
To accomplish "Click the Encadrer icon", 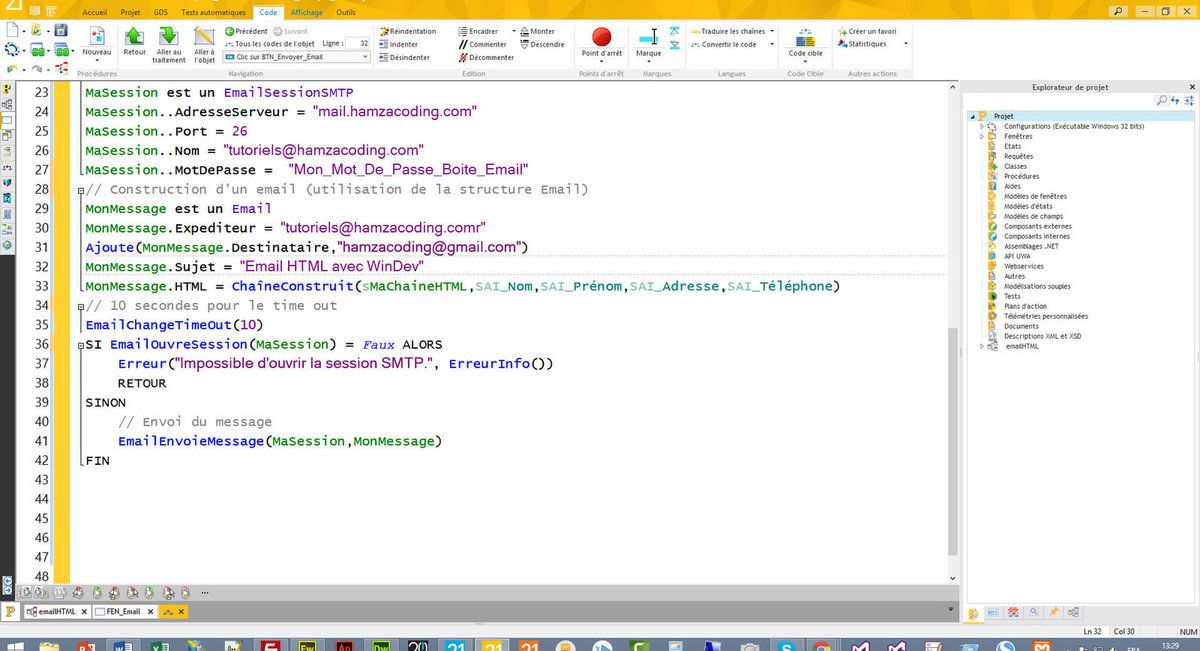I will (x=486, y=31).
